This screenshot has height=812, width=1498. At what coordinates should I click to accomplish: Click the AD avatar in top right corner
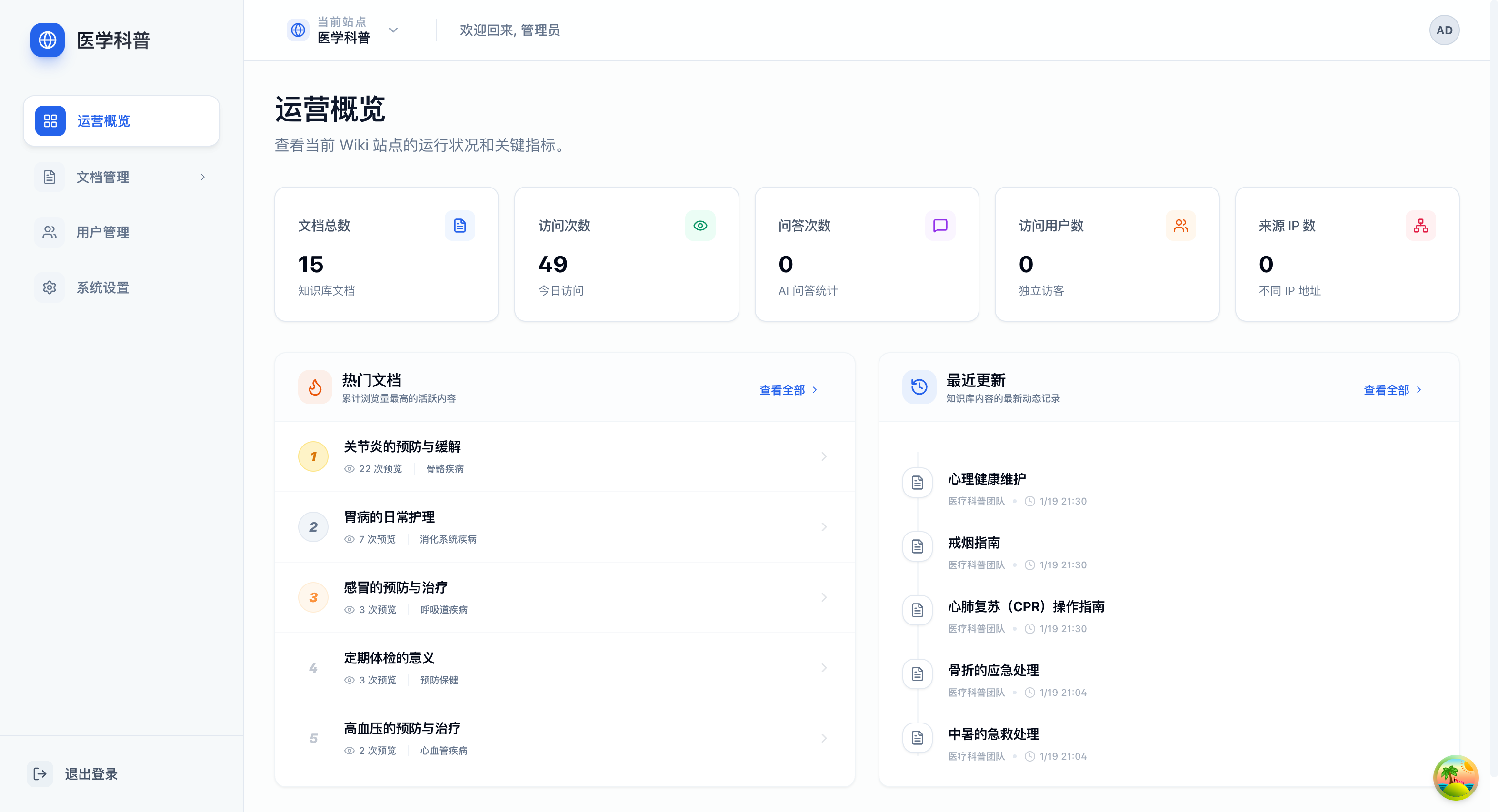1445,30
